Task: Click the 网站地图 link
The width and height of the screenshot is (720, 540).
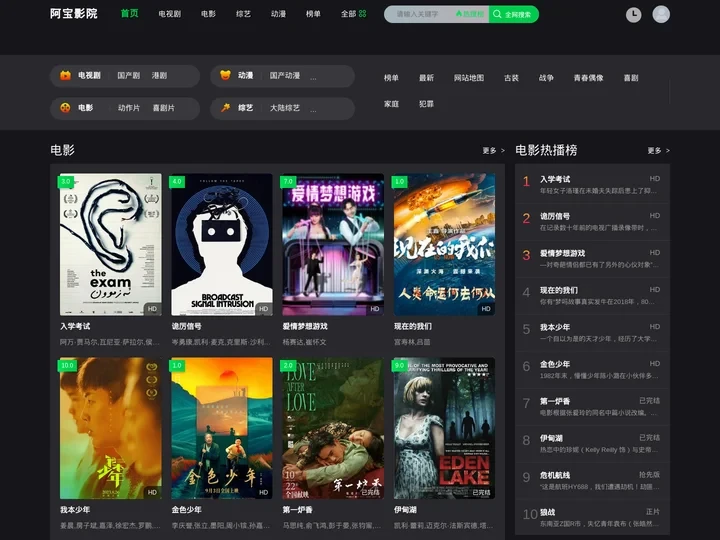Action: coord(469,78)
